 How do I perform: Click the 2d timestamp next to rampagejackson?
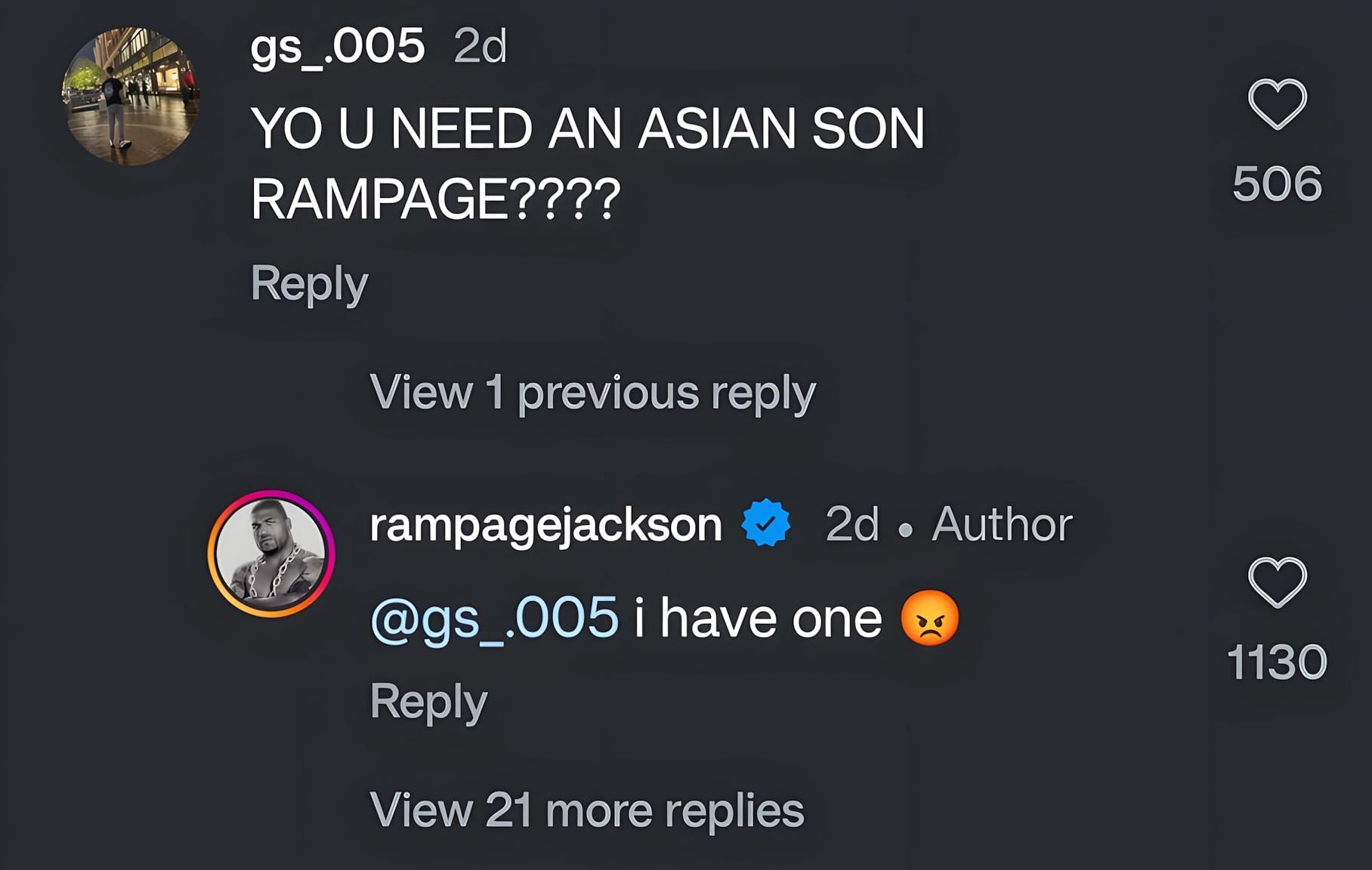(x=852, y=524)
